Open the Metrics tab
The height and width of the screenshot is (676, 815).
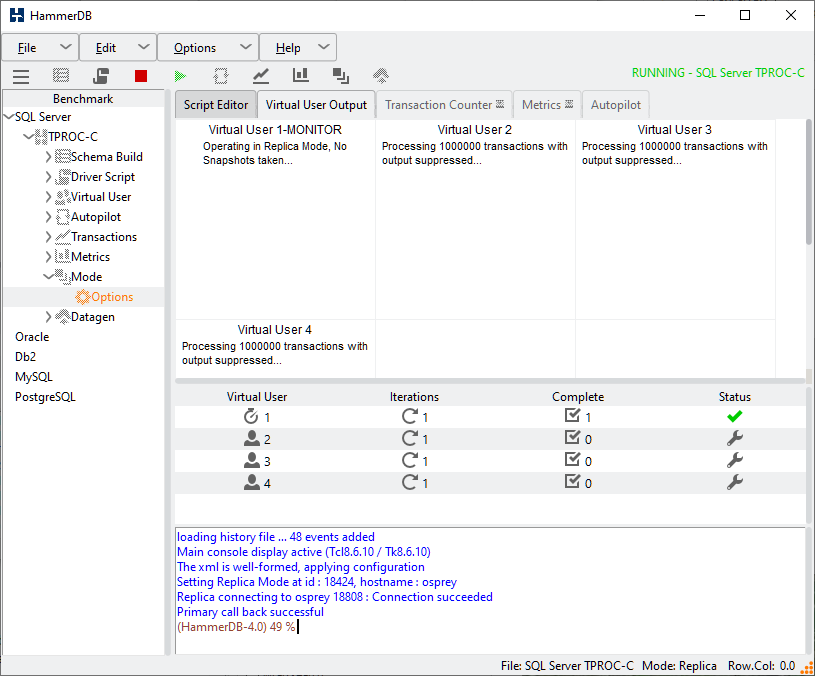click(x=547, y=105)
